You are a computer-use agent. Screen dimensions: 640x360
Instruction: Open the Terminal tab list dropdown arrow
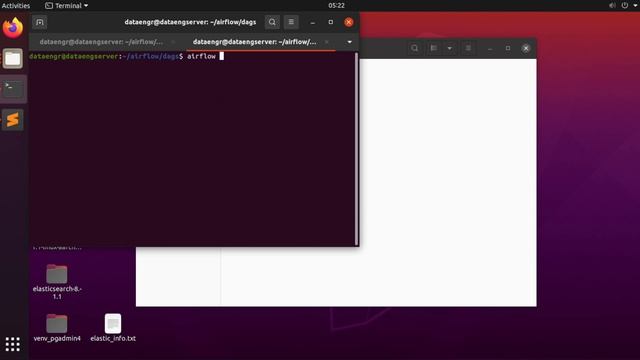click(349, 42)
